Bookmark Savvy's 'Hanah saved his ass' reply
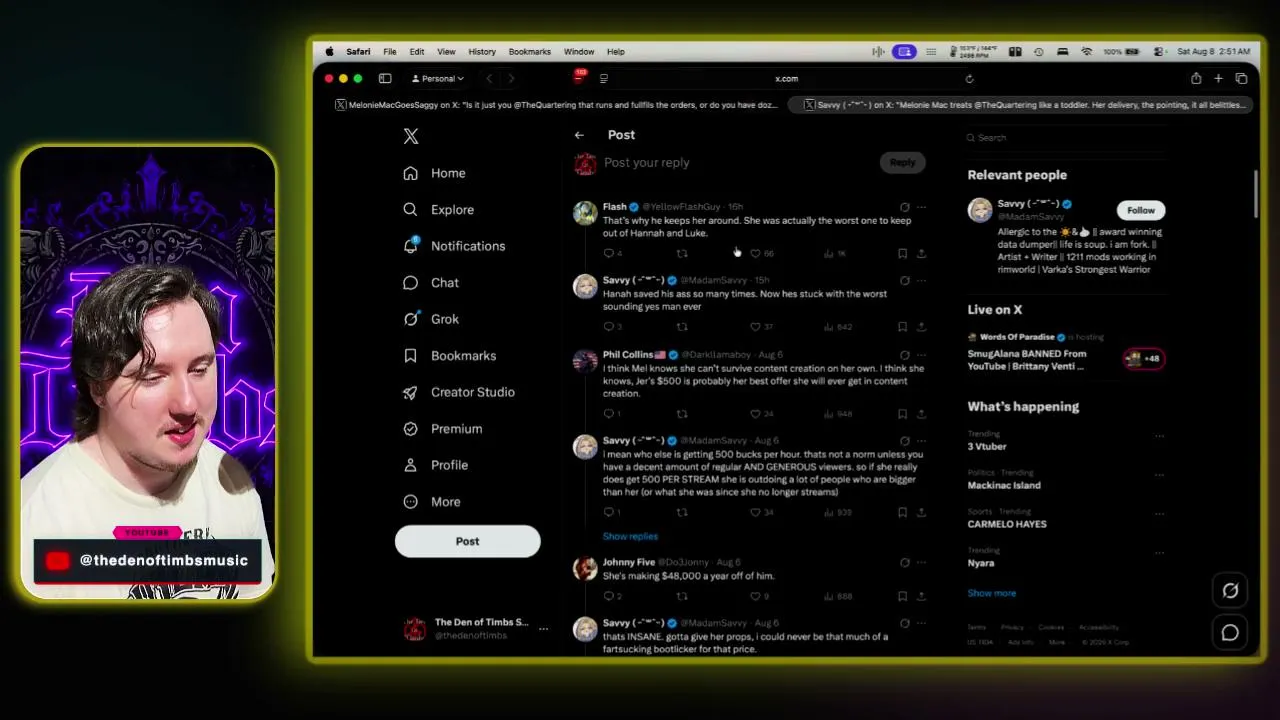Viewport: 1280px width, 720px height. (x=902, y=327)
